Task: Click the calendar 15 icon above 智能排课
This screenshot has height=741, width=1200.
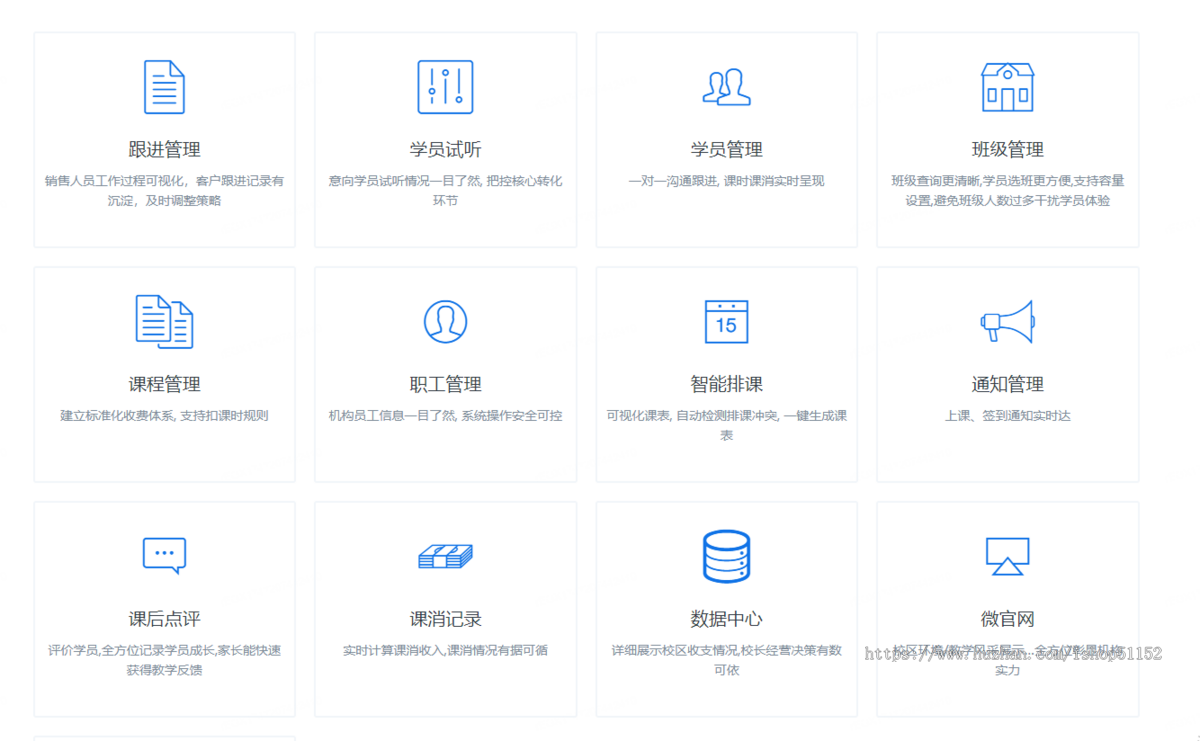Action: click(727, 322)
